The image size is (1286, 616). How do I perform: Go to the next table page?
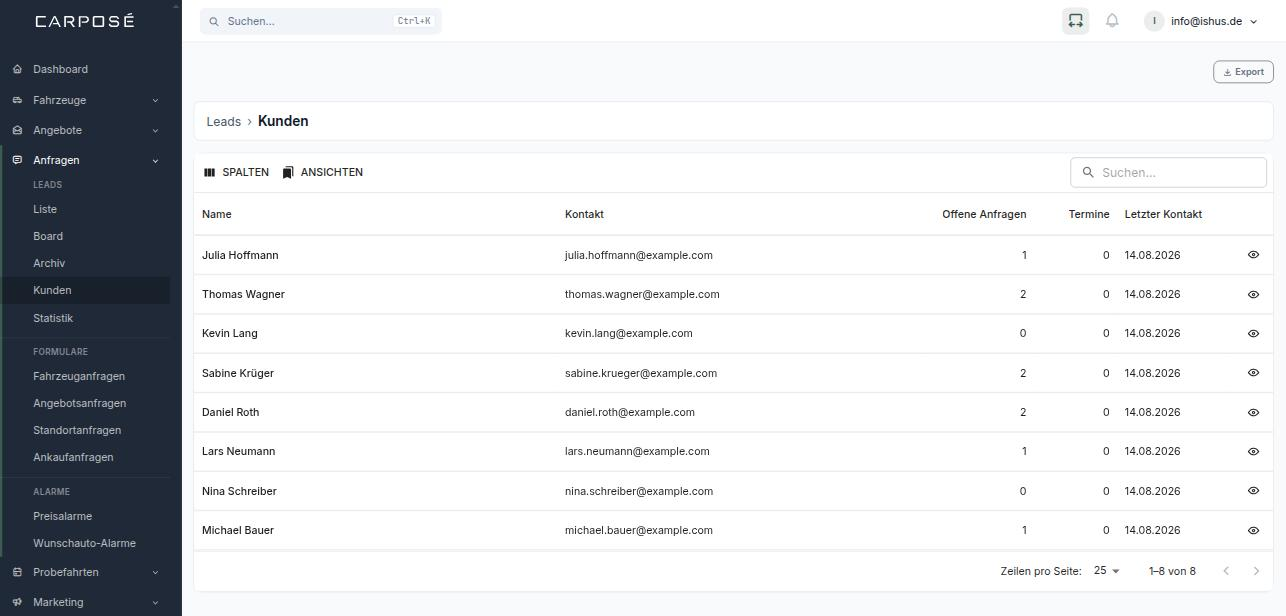tap(1257, 571)
